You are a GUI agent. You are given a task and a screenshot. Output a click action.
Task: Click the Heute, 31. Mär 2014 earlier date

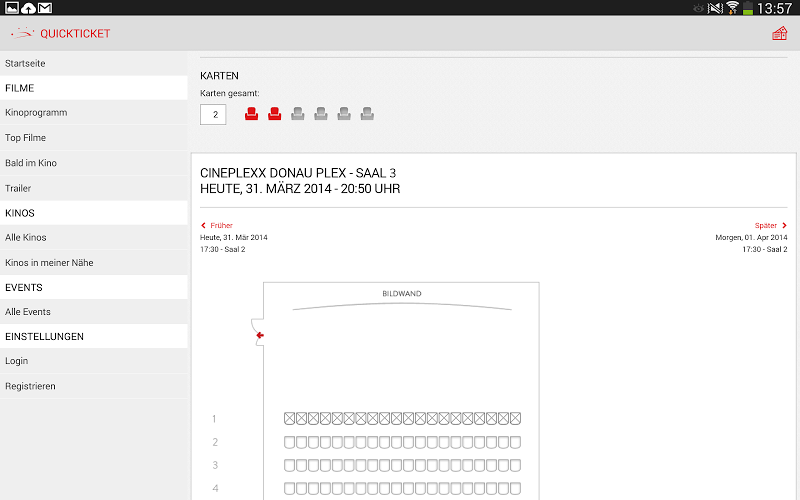tap(234, 237)
